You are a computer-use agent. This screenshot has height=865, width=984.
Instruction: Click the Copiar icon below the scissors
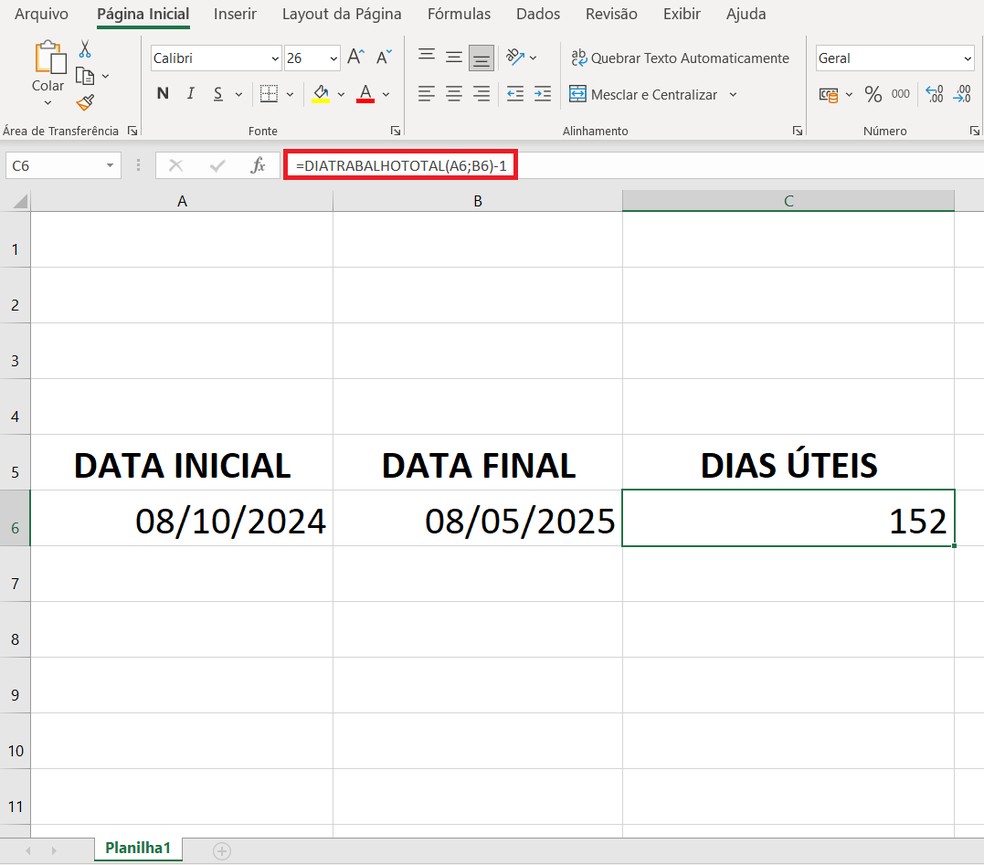click(86, 75)
